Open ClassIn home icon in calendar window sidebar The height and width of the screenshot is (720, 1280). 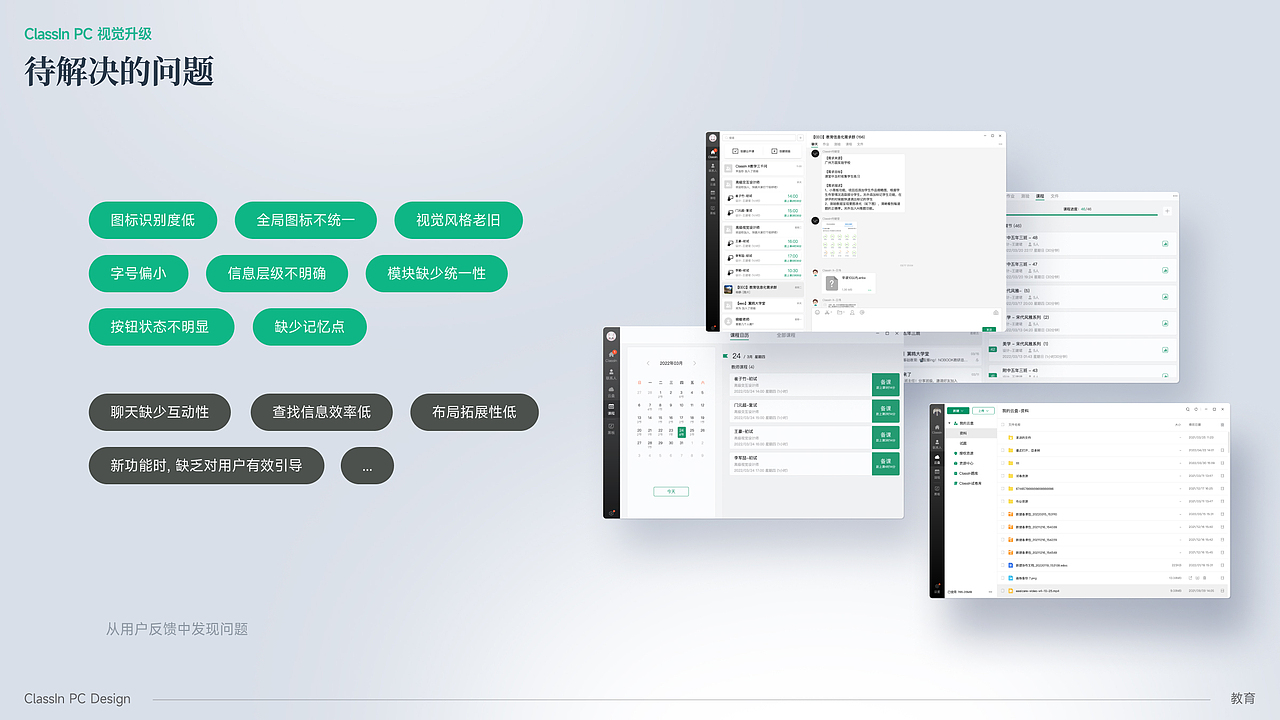click(611, 356)
